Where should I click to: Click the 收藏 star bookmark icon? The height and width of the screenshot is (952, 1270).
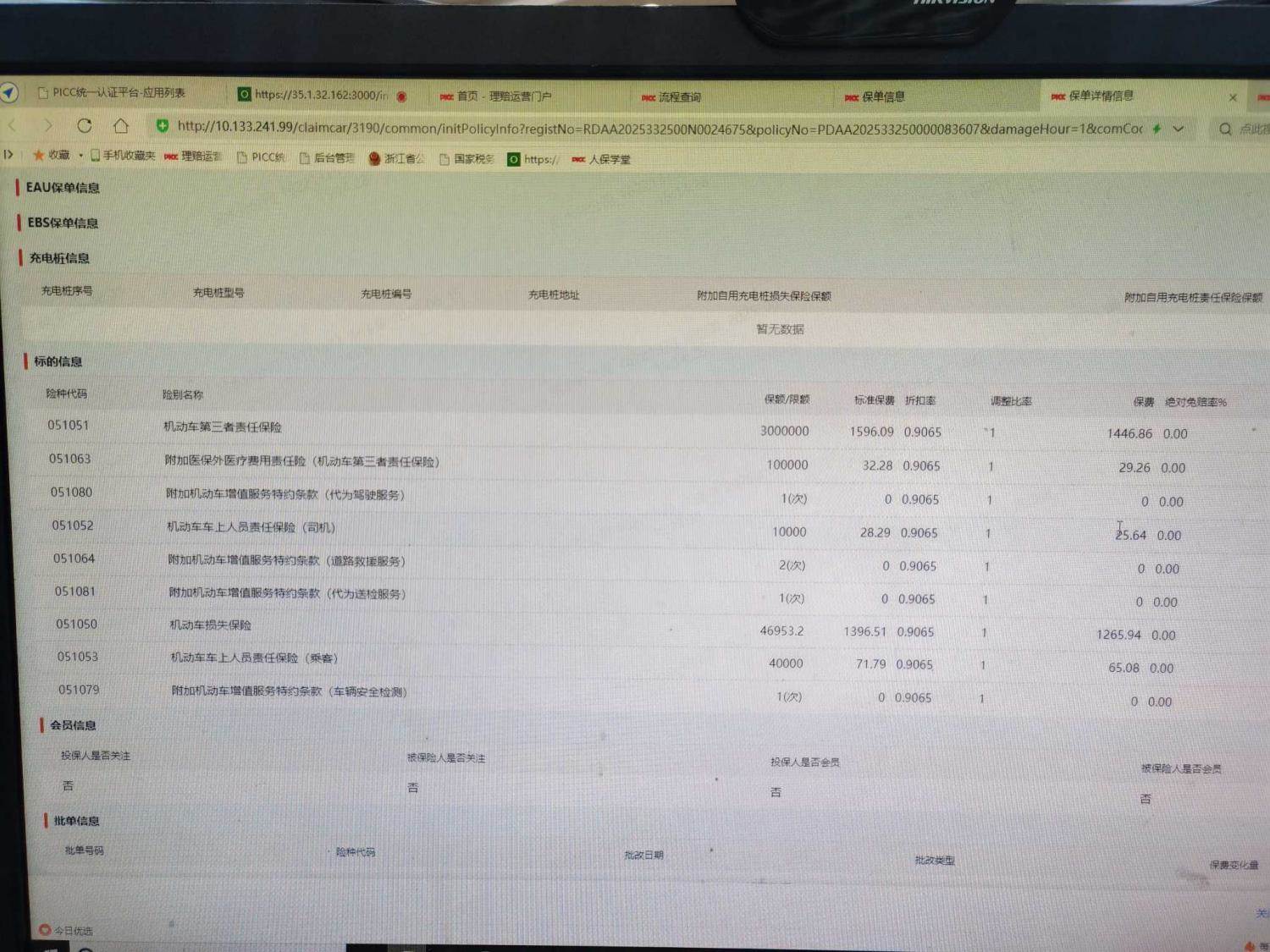38,155
